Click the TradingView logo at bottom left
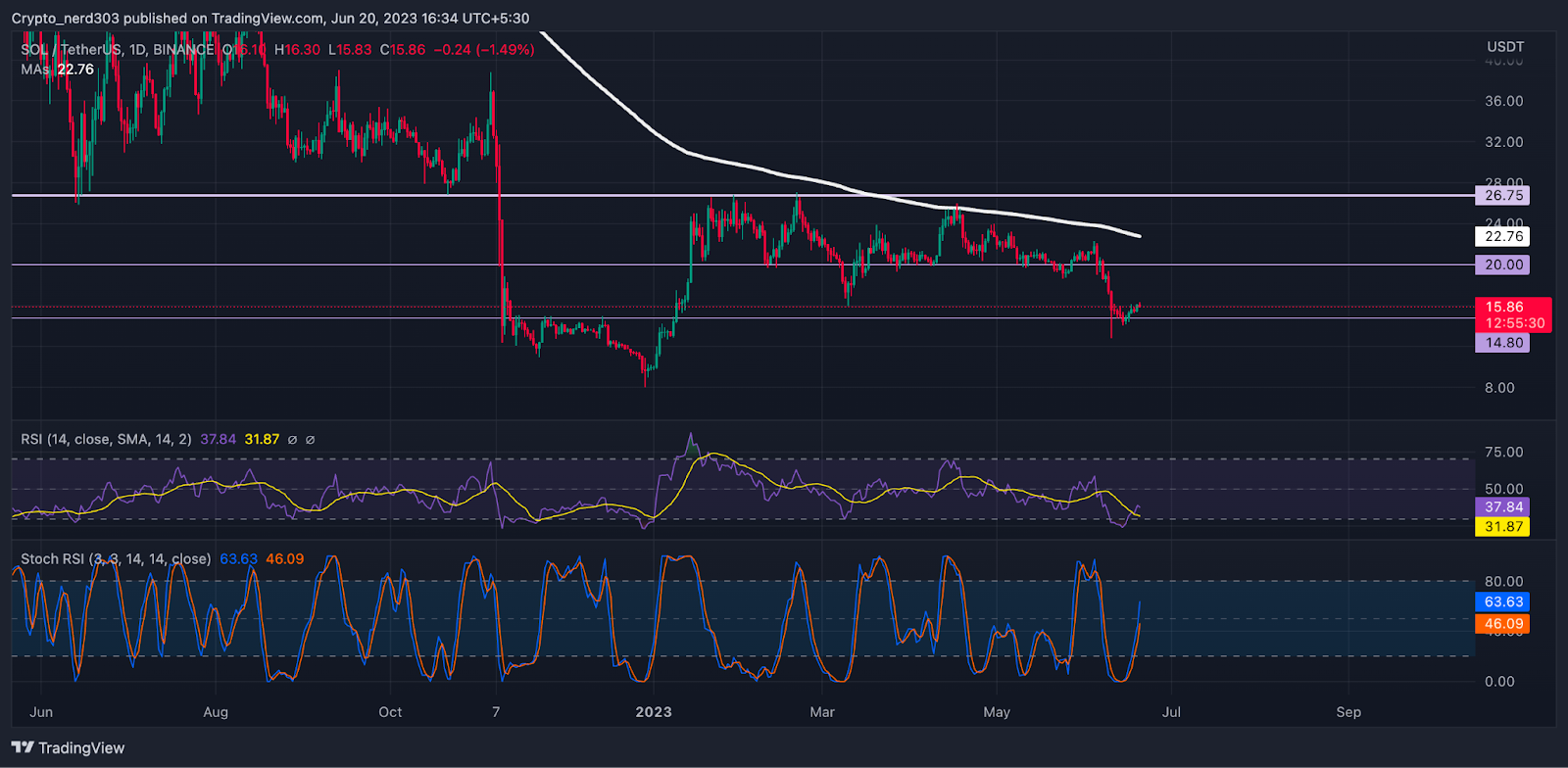 point(68,748)
